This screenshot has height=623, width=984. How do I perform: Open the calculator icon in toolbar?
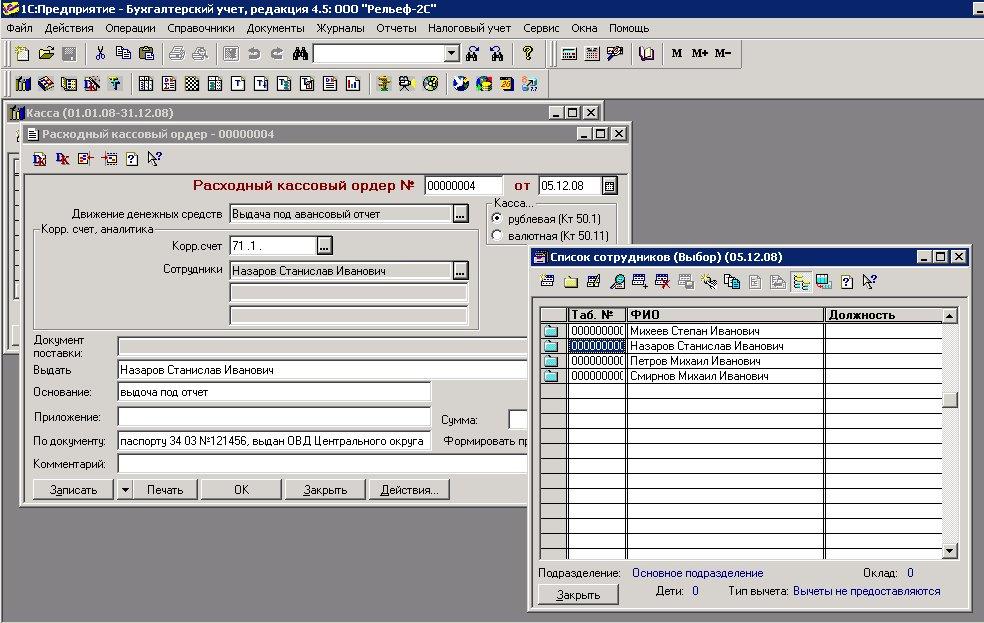click(x=569, y=54)
